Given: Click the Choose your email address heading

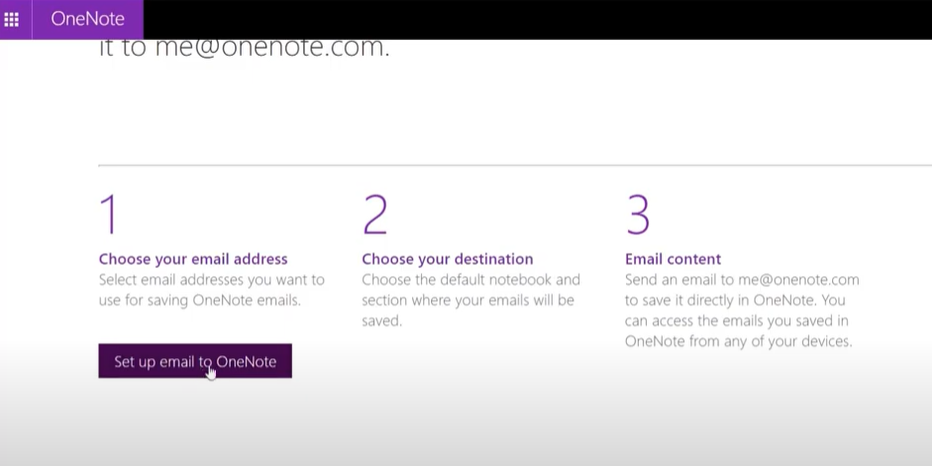Looking at the screenshot, I should [193, 259].
